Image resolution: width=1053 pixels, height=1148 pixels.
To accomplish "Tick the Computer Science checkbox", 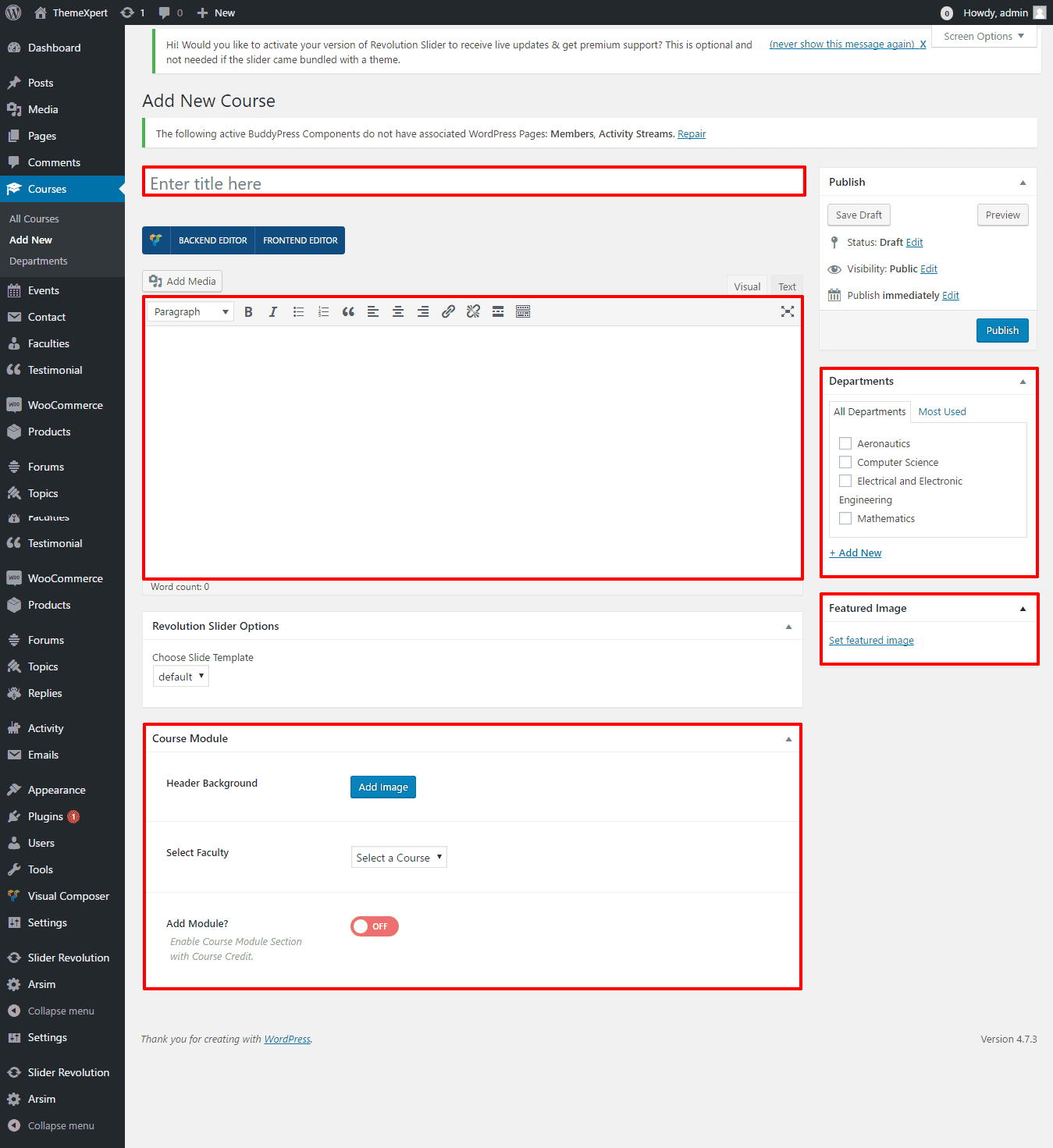I will tap(845, 462).
